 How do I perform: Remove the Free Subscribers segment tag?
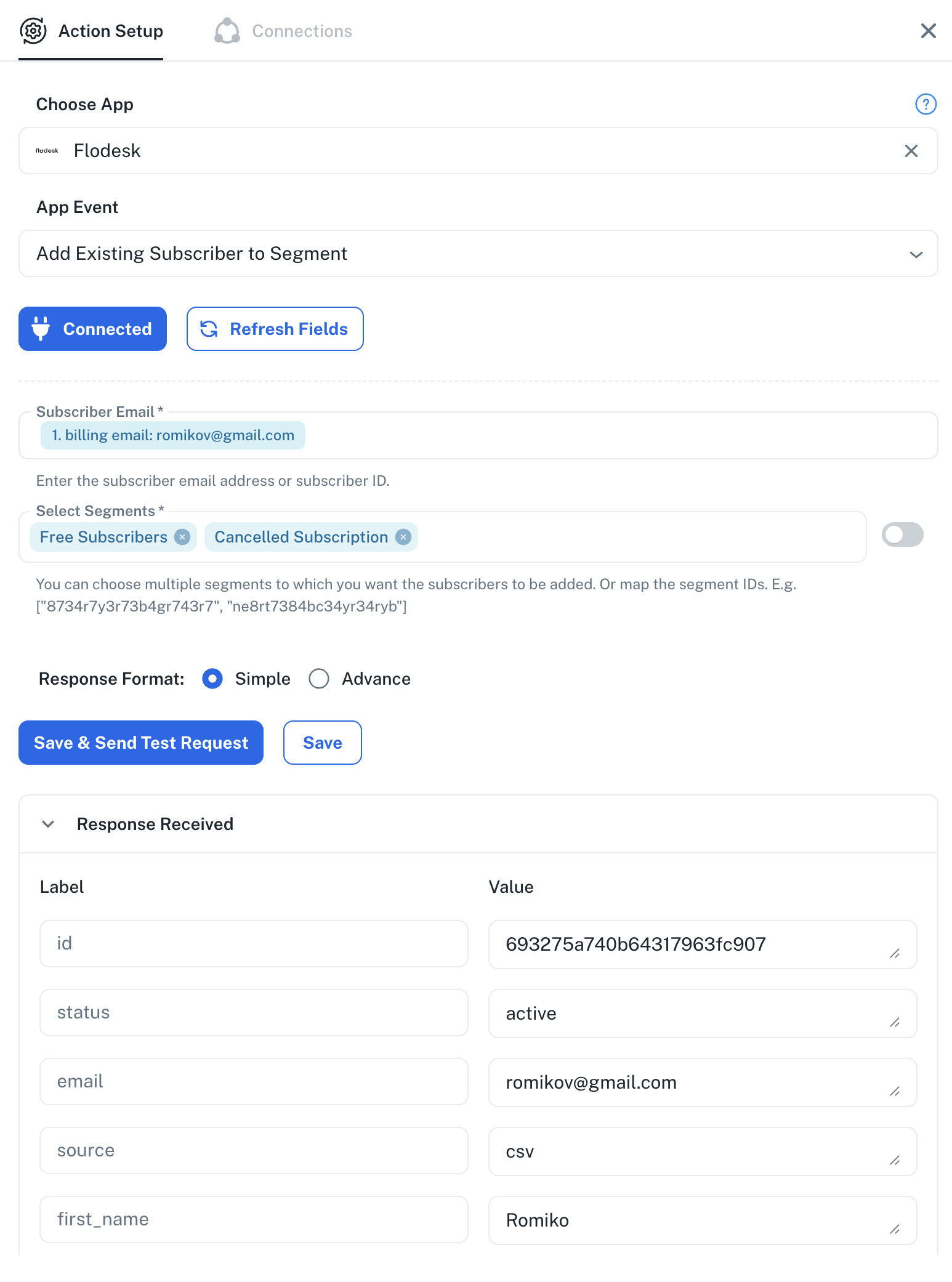(182, 537)
